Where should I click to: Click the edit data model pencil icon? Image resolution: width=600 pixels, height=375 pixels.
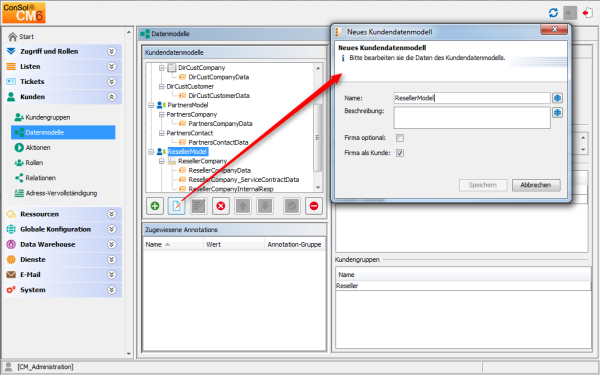point(176,206)
